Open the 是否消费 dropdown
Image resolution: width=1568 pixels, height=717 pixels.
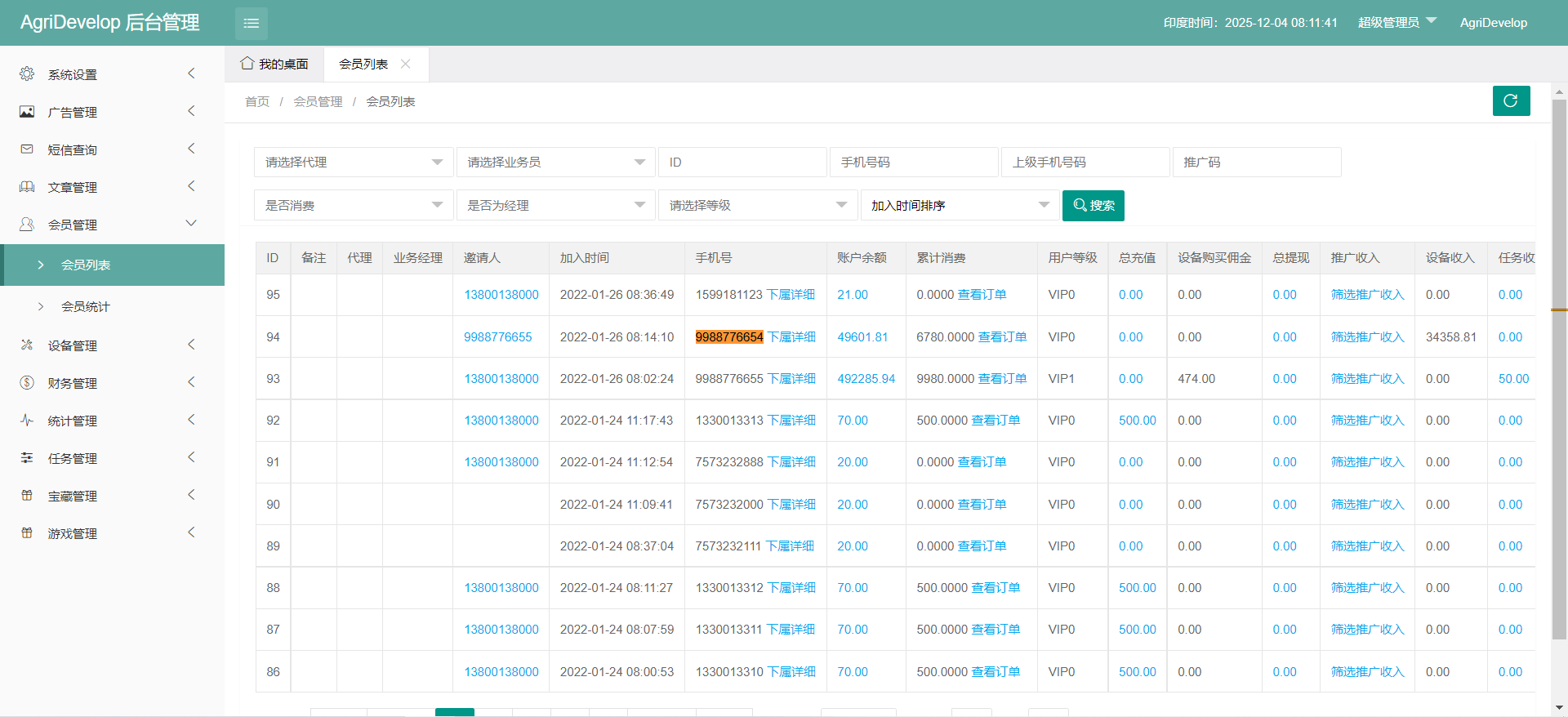353,206
